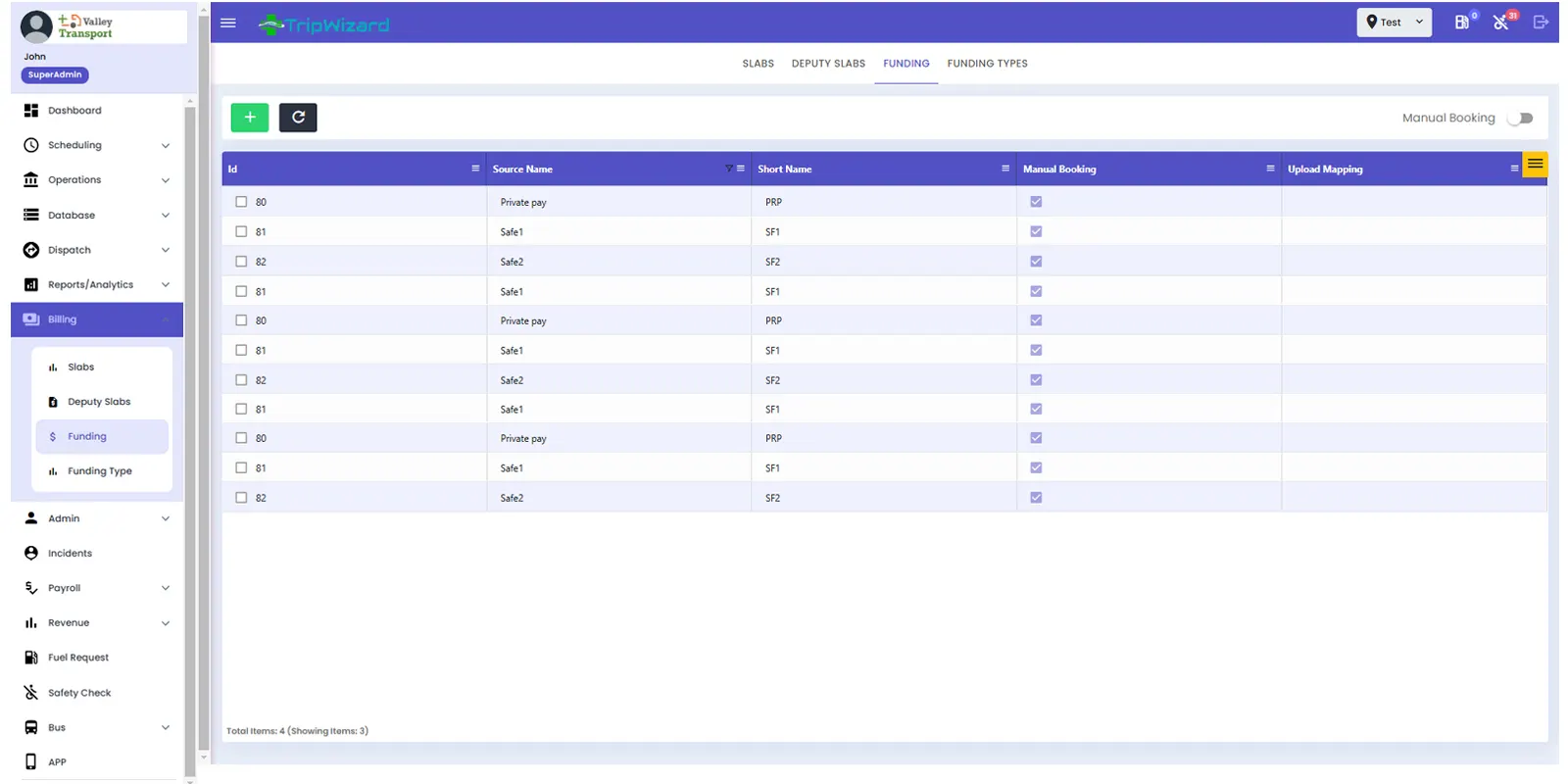Select the checkbox for first row Id 80
This screenshot has height=784, width=1568.
pyautogui.click(x=241, y=202)
